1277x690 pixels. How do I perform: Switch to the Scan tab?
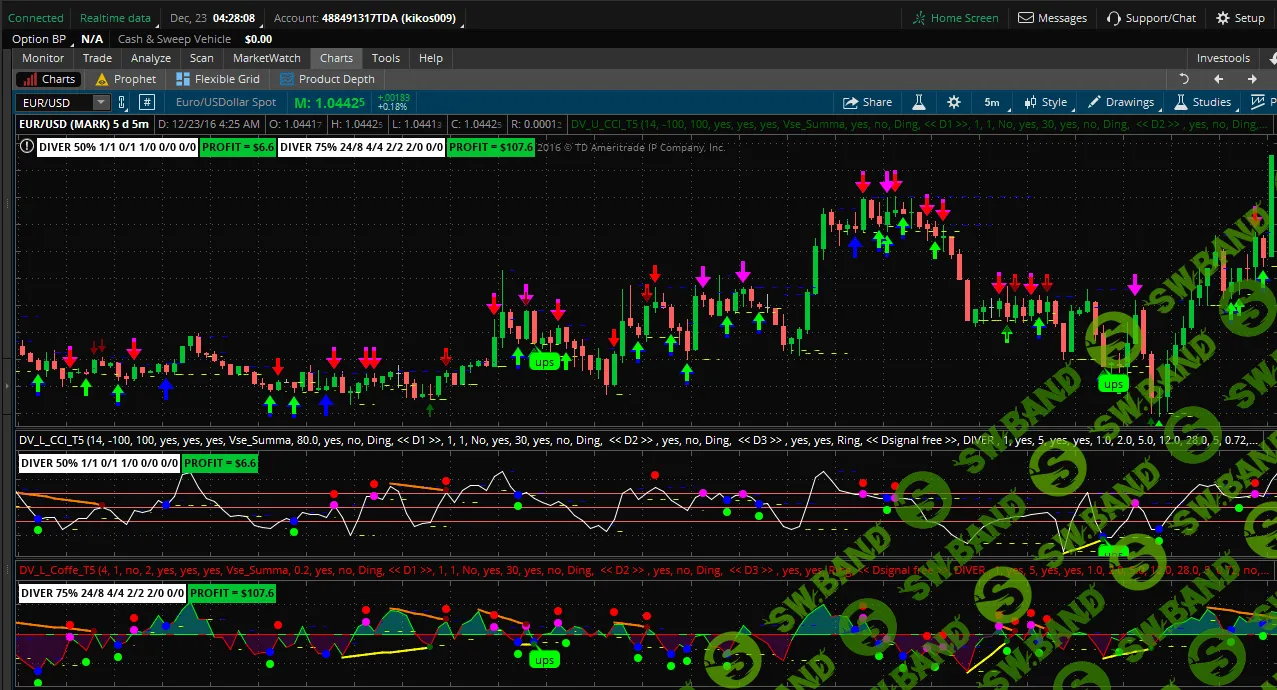tap(201, 58)
